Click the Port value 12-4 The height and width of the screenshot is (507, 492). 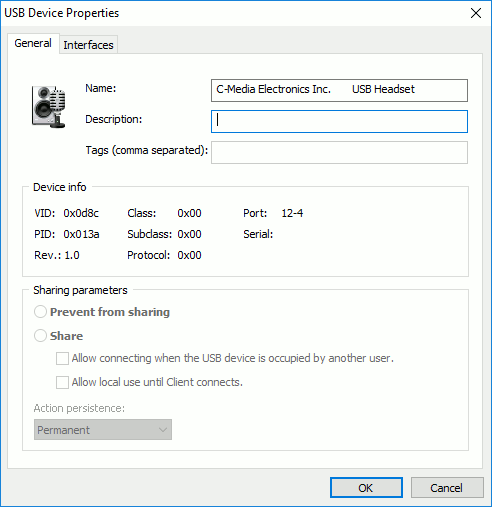(292, 213)
